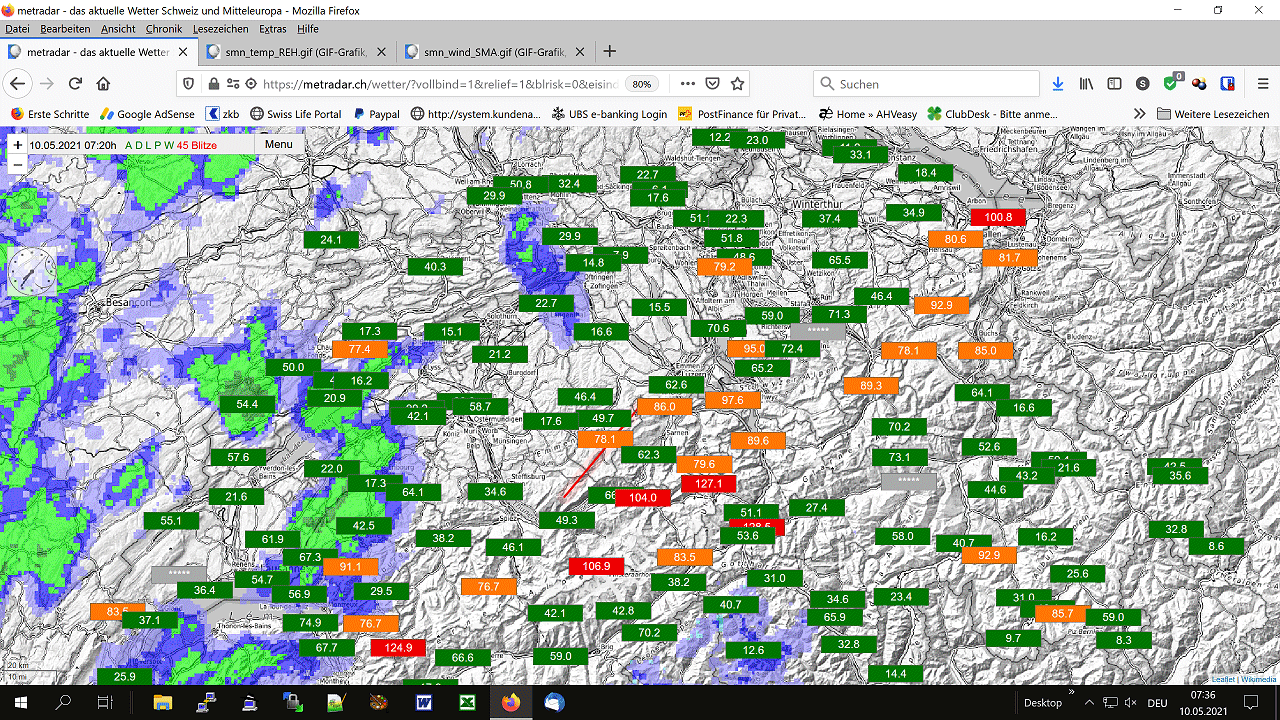This screenshot has width=1280, height=720.
Task: Expand the hidden bookmarks overflow chevron
Action: pos(1139,114)
